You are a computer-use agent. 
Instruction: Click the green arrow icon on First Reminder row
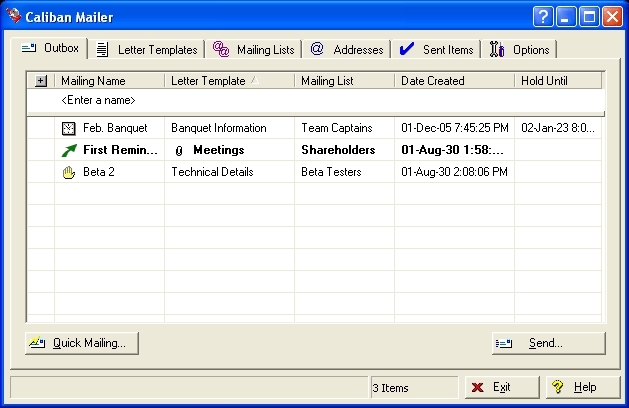(68, 150)
